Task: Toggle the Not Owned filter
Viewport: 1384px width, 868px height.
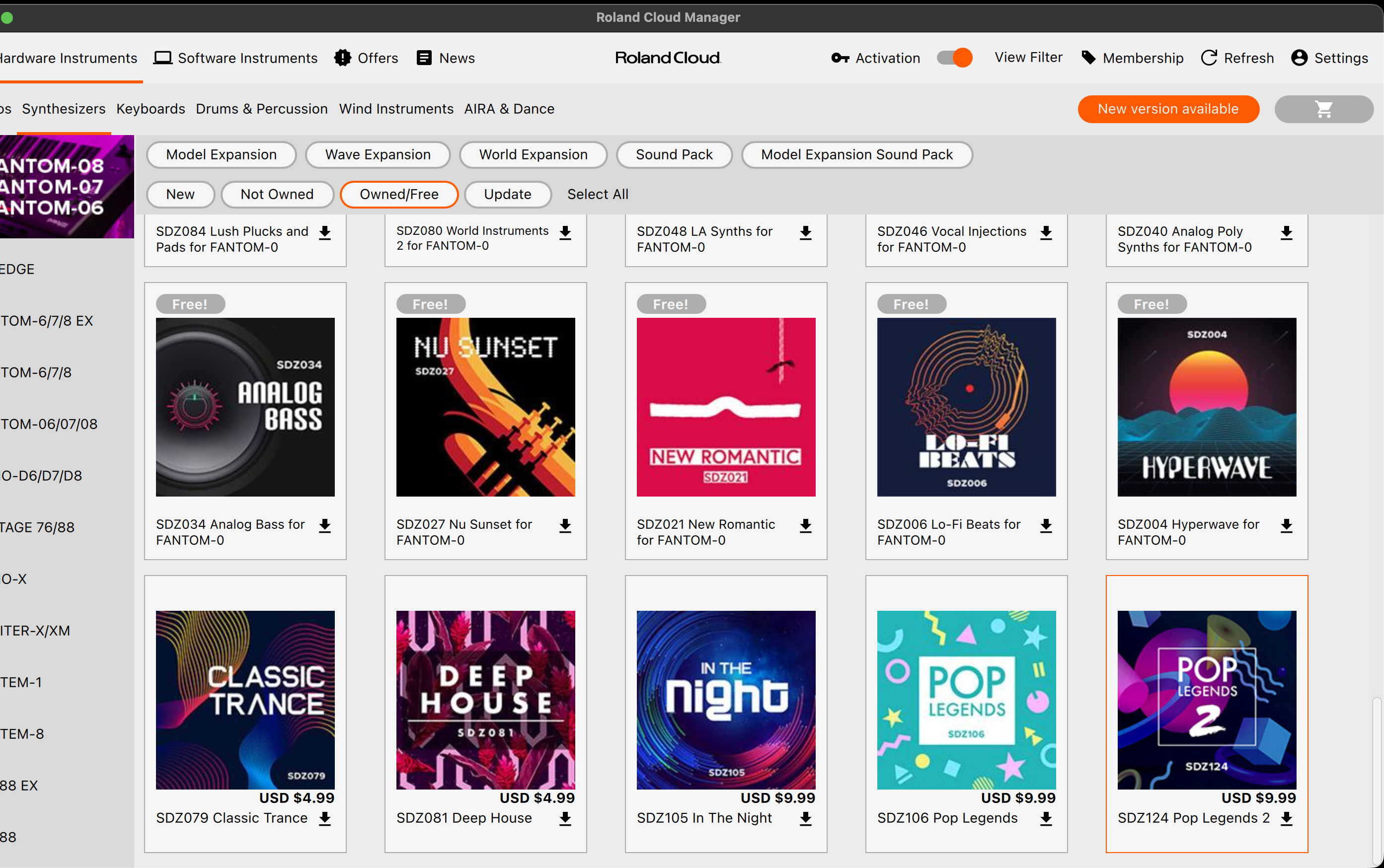Action: pos(277,194)
